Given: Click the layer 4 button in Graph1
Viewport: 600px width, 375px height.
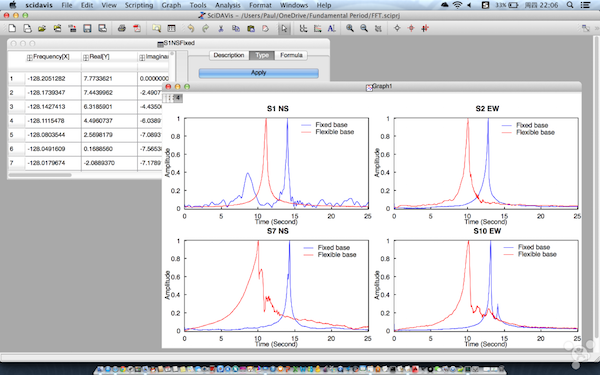Looking at the screenshot, I should [x=178, y=98].
